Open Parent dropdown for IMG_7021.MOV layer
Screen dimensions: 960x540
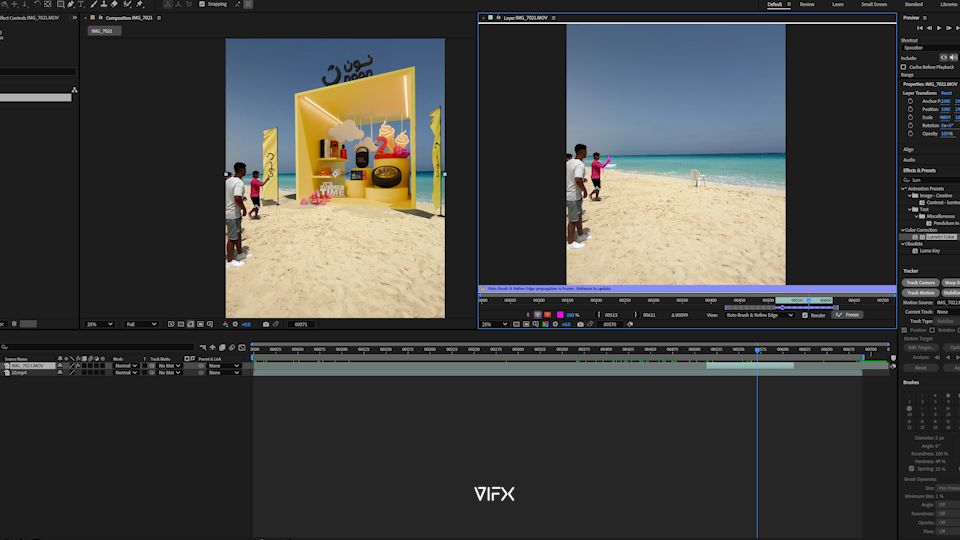click(223, 366)
